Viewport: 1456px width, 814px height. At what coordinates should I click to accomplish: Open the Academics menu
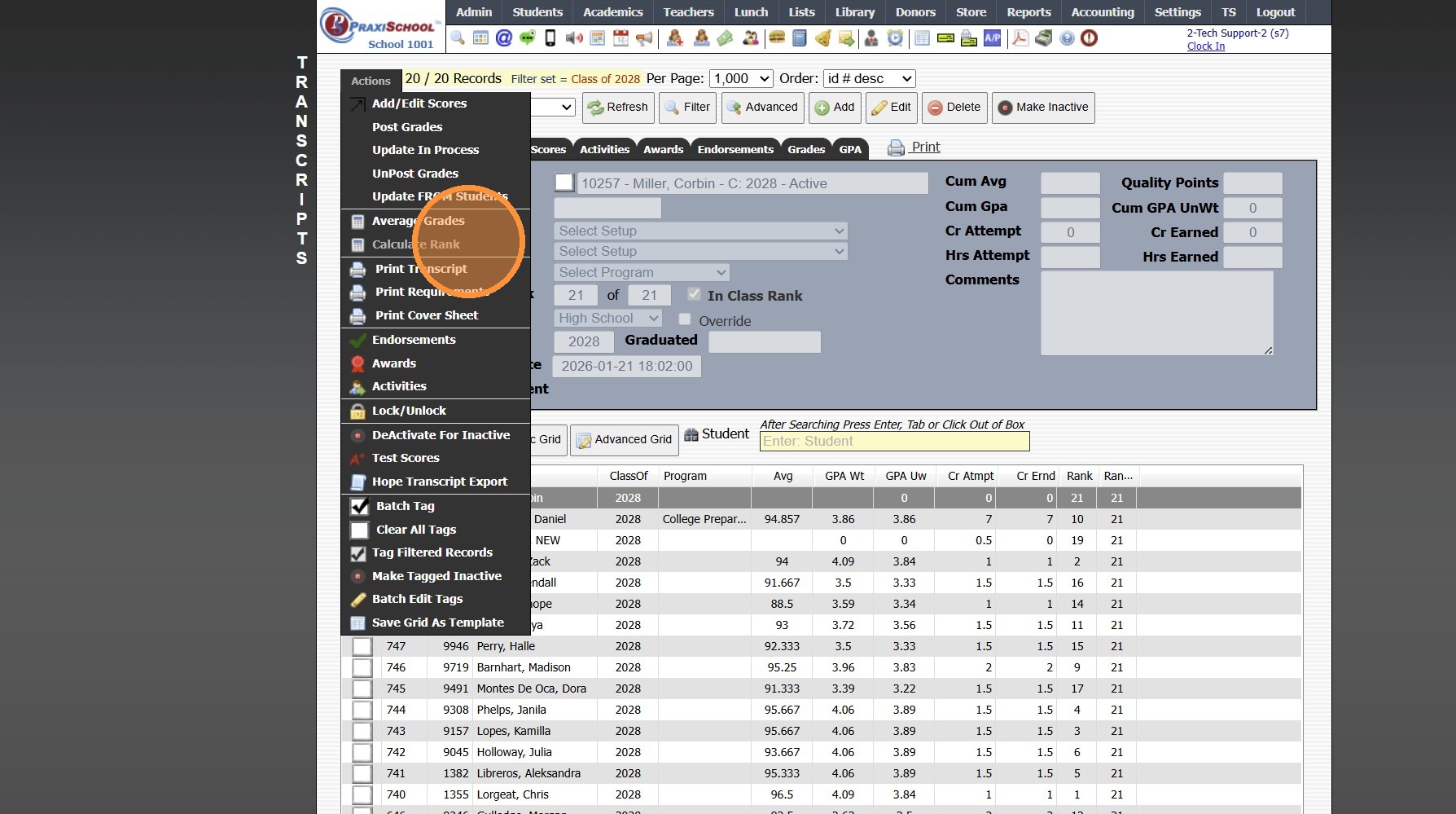point(612,12)
